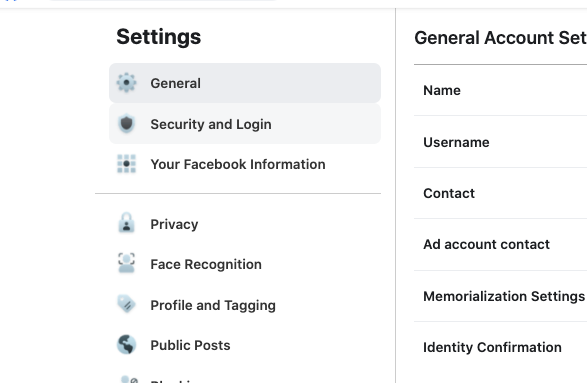Open Memorialization Settings row
Image resolution: width=587 pixels, height=383 pixels.
tap(501, 296)
